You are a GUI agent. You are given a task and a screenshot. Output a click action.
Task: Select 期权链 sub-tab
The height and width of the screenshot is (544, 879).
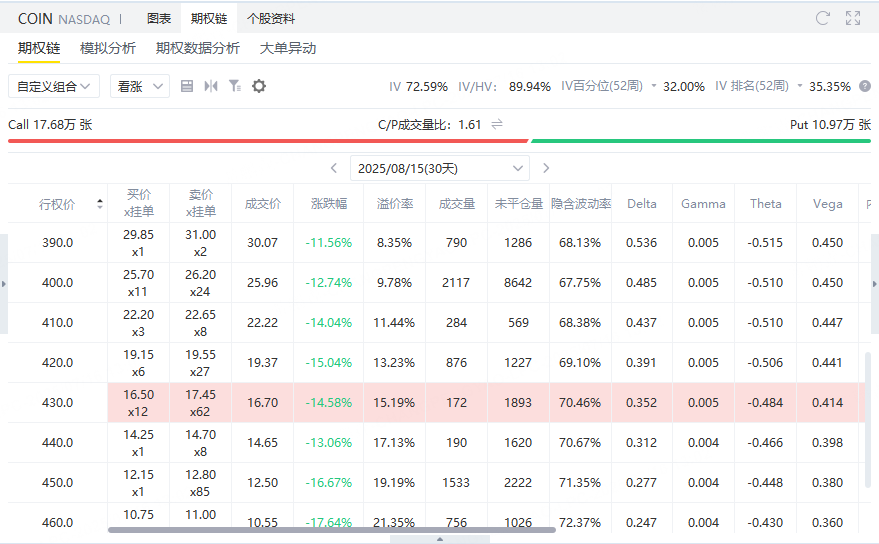click(x=39, y=48)
